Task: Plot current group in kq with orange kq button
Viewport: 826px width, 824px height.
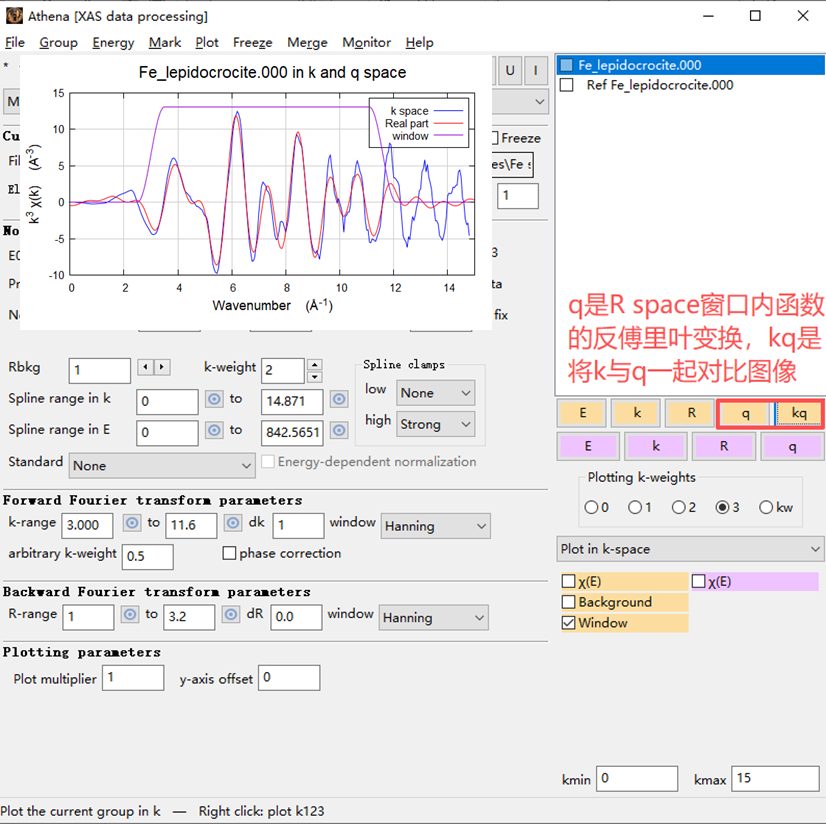Action: [x=799, y=413]
